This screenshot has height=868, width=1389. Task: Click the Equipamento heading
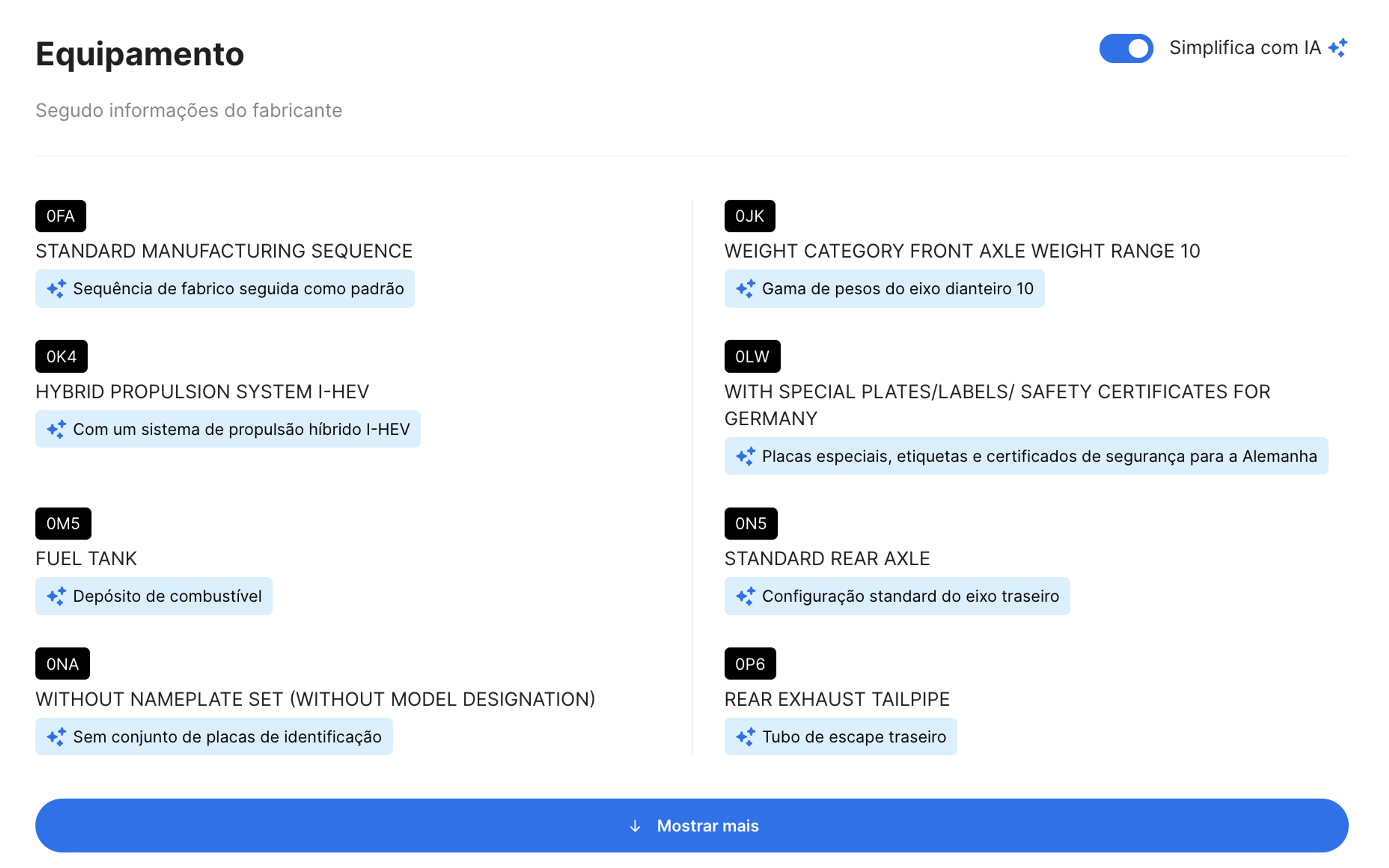coord(140,54)
